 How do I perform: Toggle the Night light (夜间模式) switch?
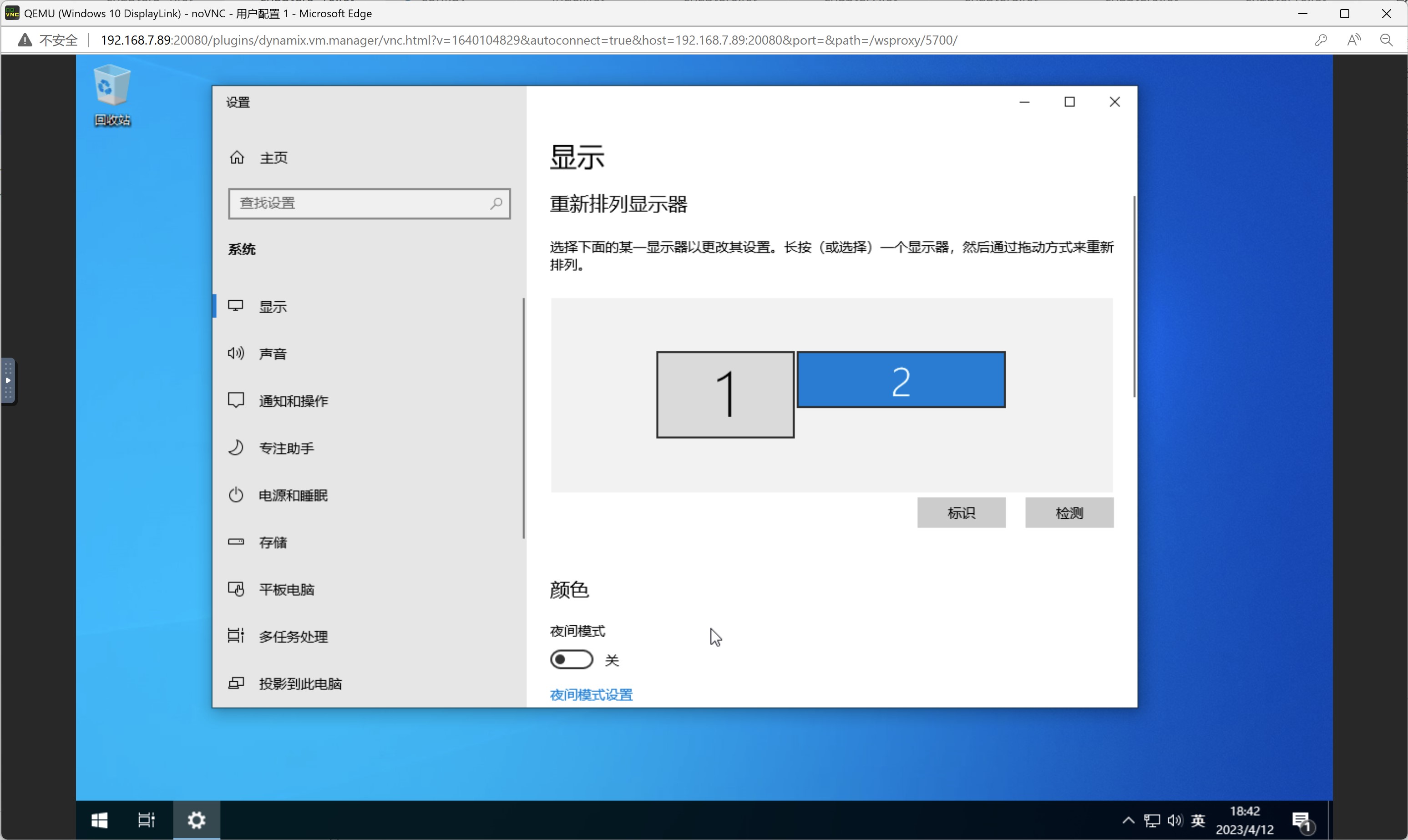[x=572, y=659]
